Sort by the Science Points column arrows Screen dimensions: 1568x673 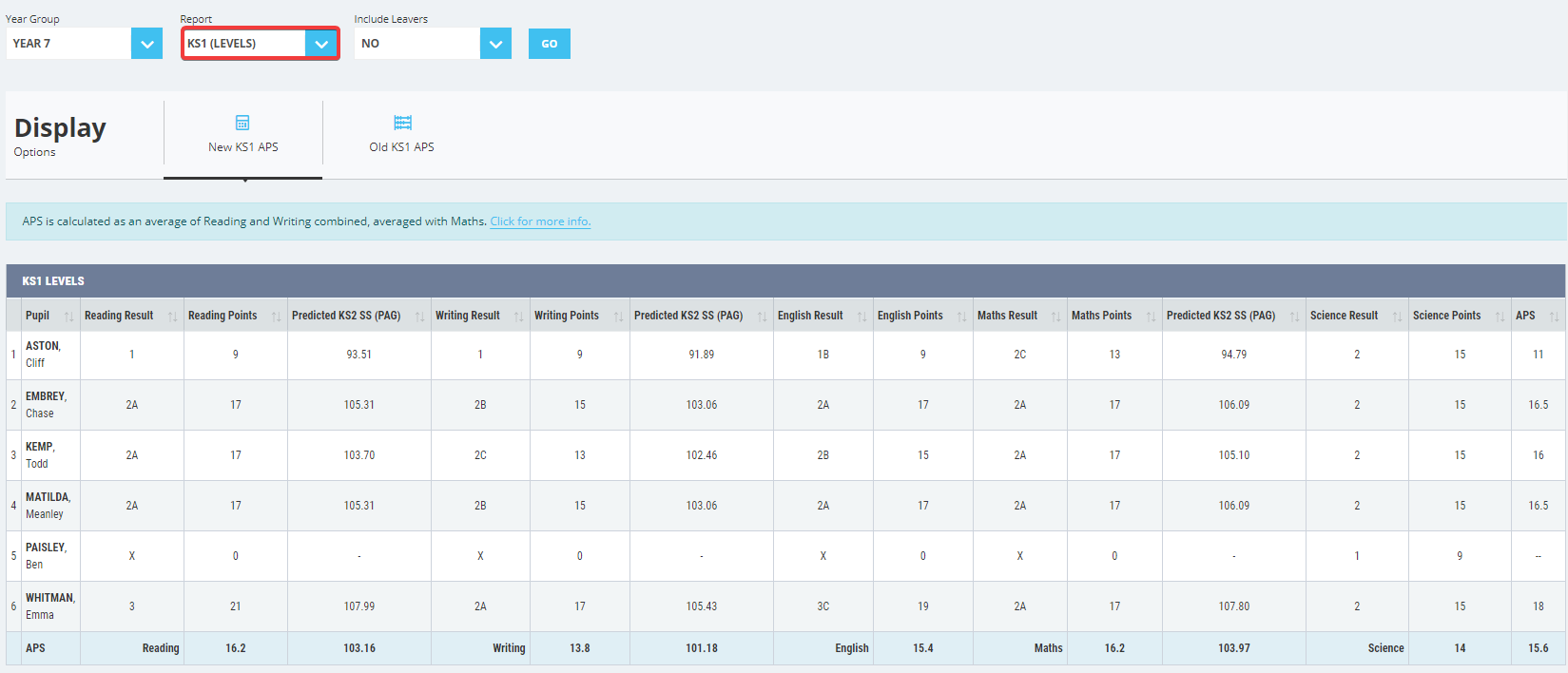[x=1500, y=316]
